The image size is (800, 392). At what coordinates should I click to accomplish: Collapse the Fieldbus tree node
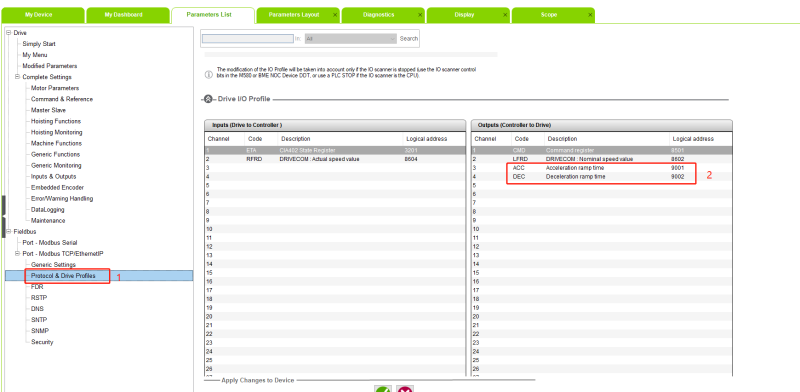pos(8,232)
